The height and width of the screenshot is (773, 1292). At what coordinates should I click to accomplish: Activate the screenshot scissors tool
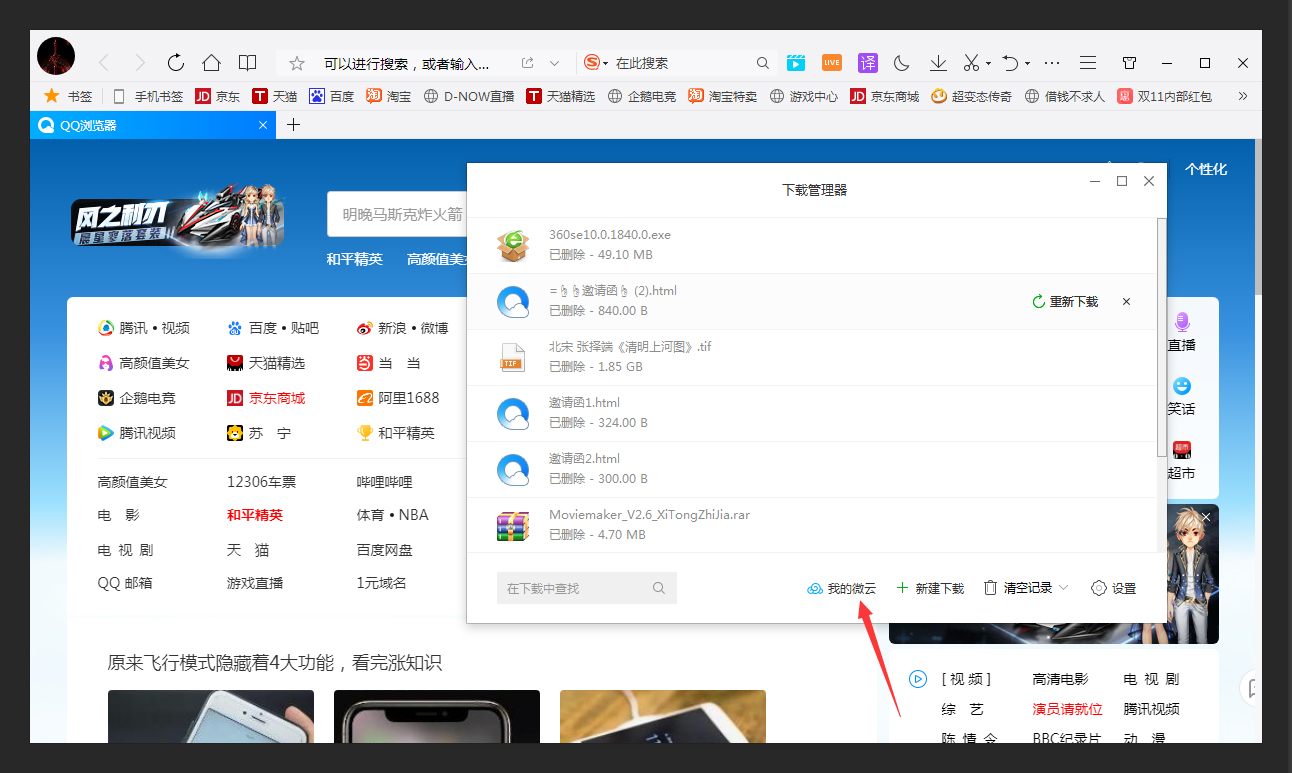point(970,62)
